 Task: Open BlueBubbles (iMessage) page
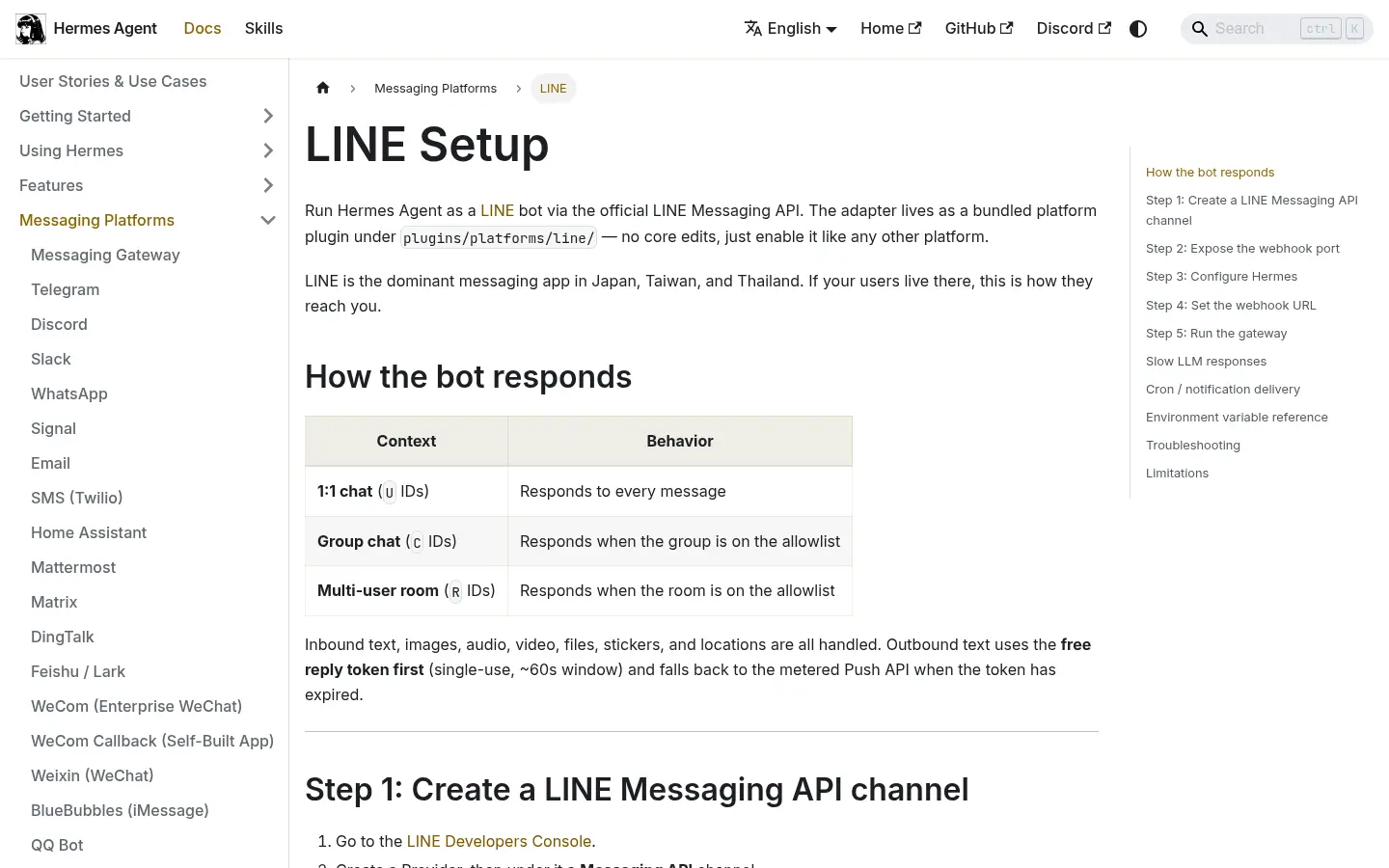pyautogui.click(x=120, y=810)
